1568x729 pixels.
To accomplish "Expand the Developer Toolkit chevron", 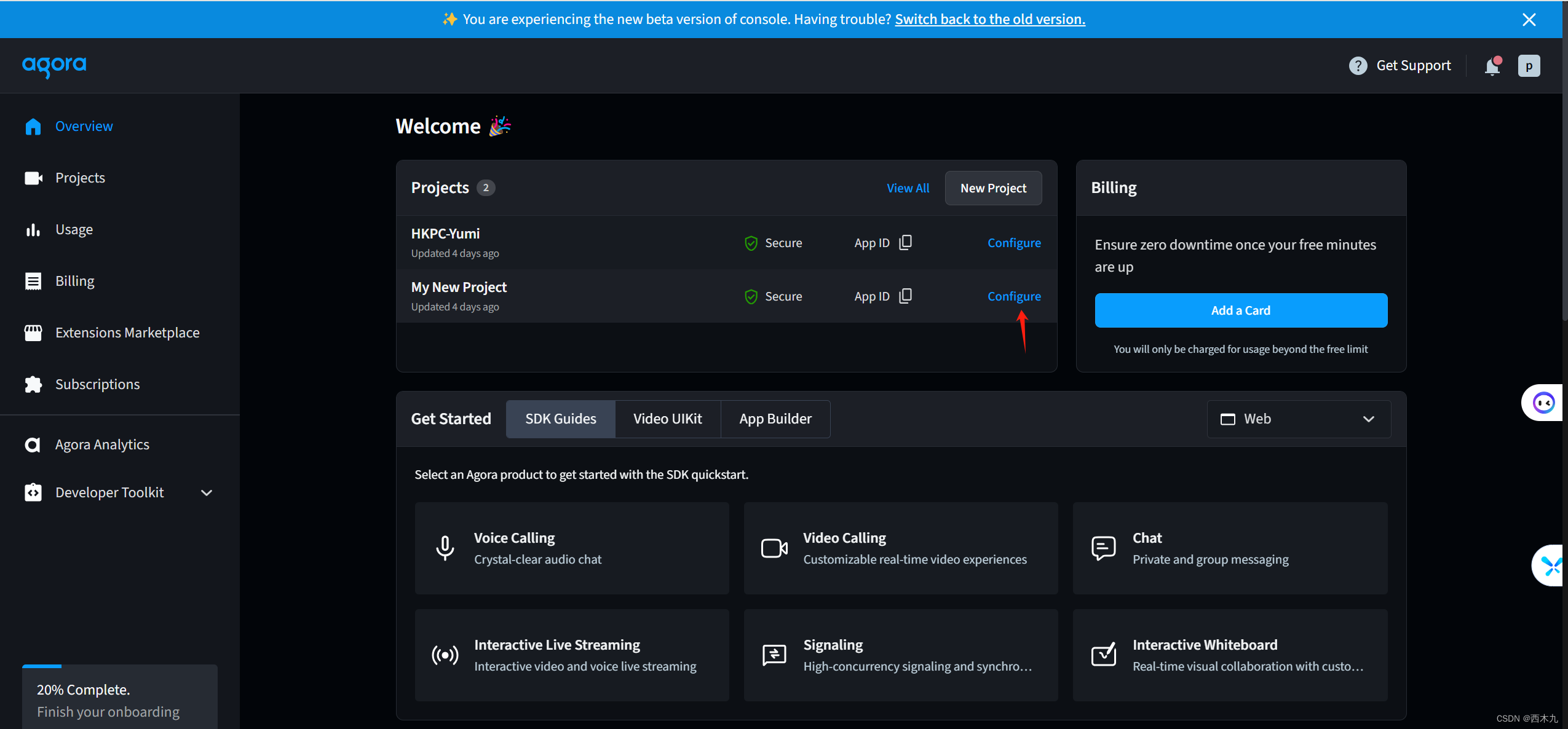I will (x=207, y=493).
